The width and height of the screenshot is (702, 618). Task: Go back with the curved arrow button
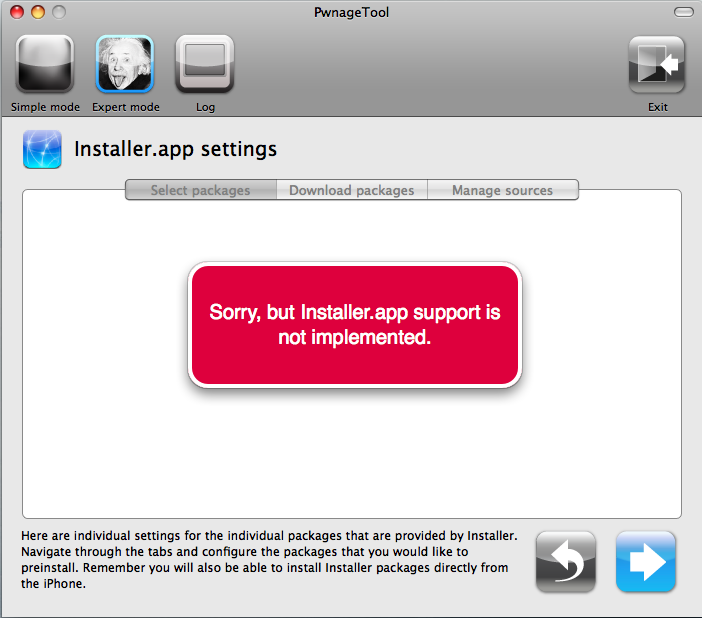tap(566, 562)
